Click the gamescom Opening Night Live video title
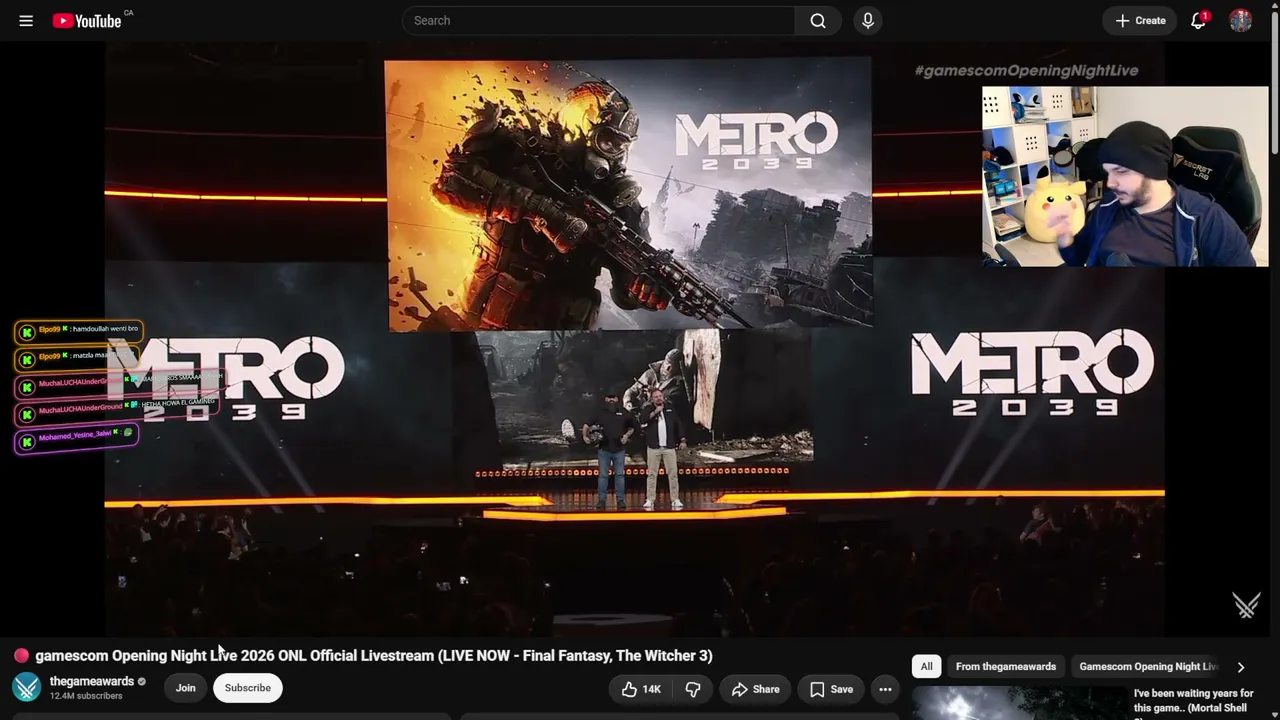This screenshot has height=720, width=1280. 374,656
